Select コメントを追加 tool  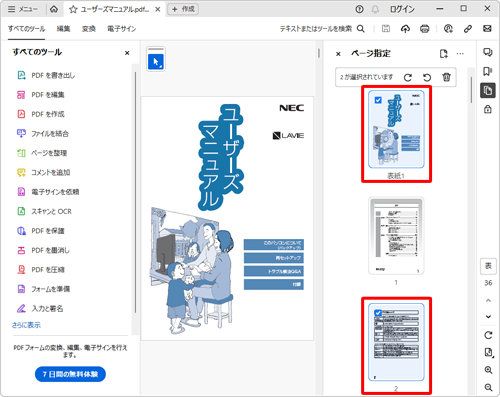[x=43, y=172]
